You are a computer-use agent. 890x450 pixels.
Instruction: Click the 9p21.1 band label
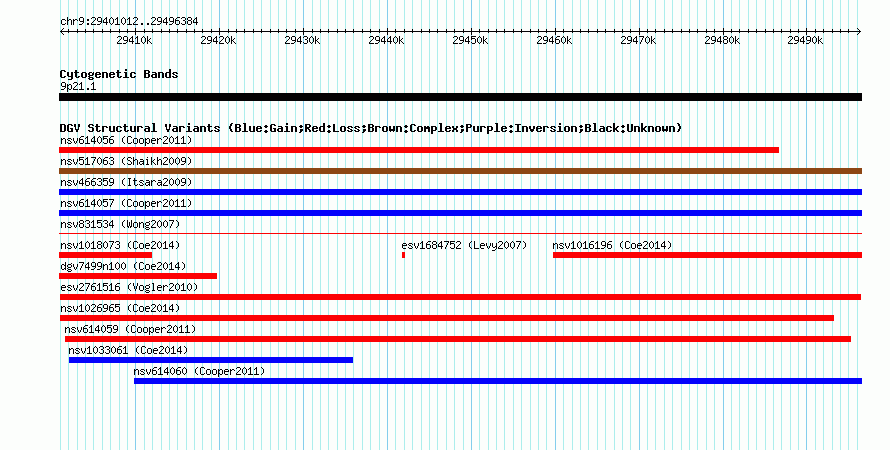78,86
